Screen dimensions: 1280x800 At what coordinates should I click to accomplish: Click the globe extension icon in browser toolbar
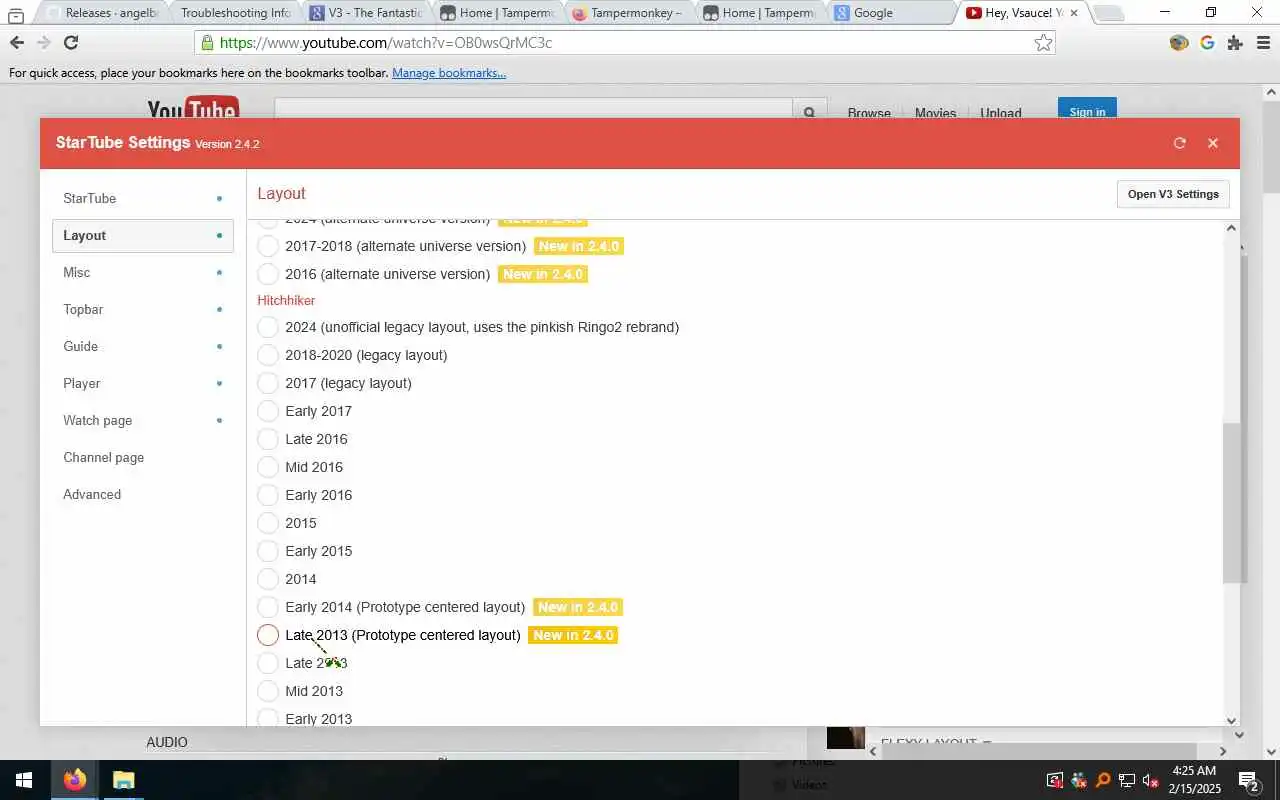pos(1179,43)
